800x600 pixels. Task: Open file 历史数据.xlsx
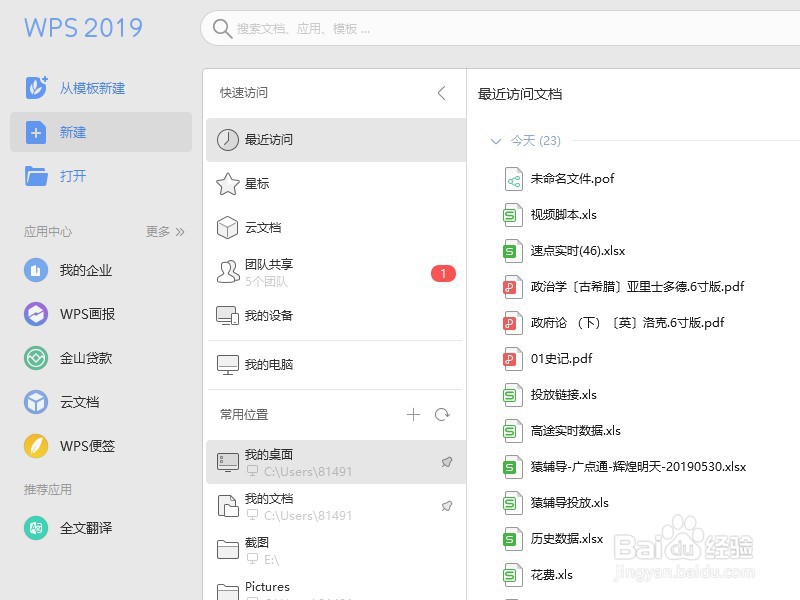click(554, 539)
